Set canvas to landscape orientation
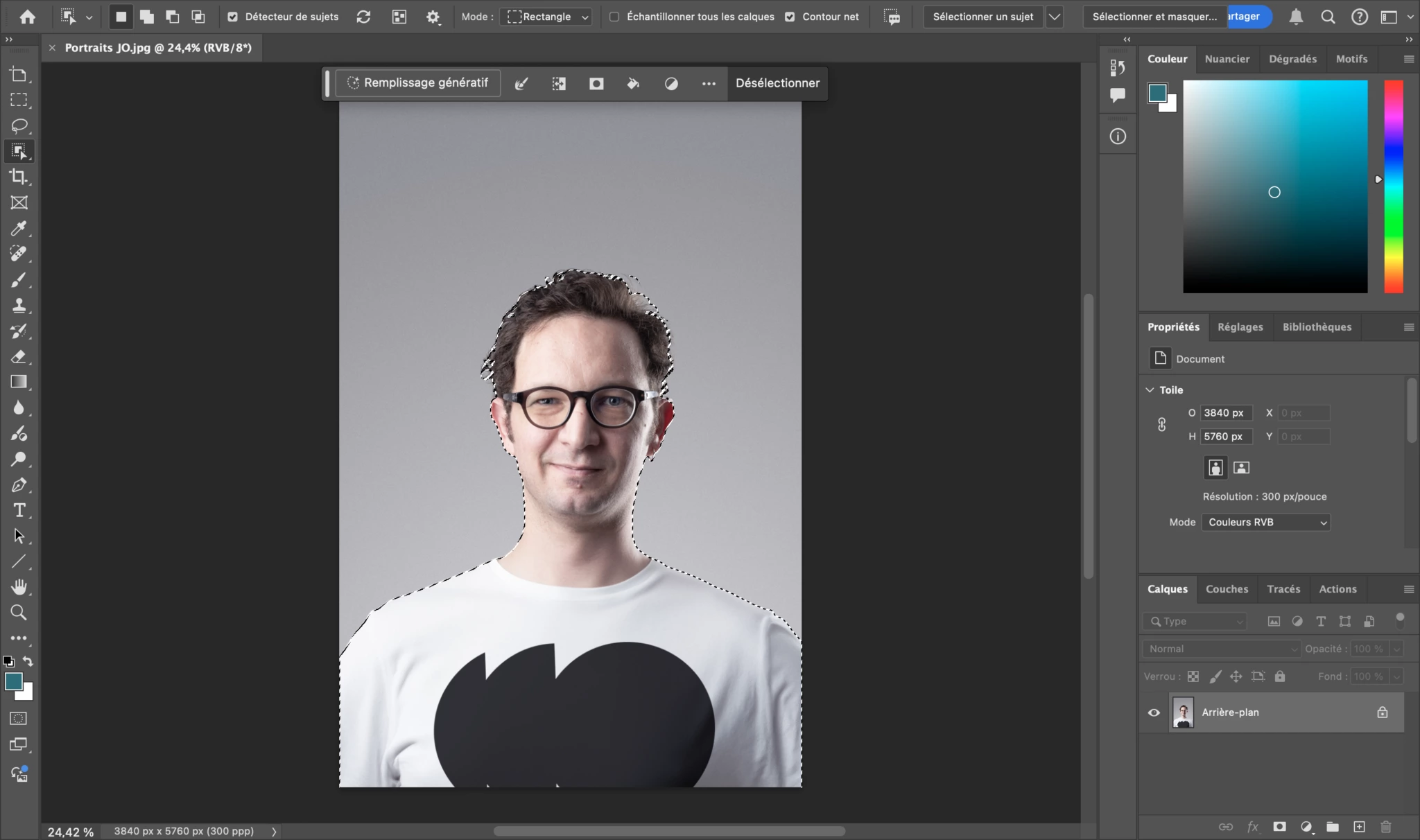The image size is (1420, 840). (1242, 468)
